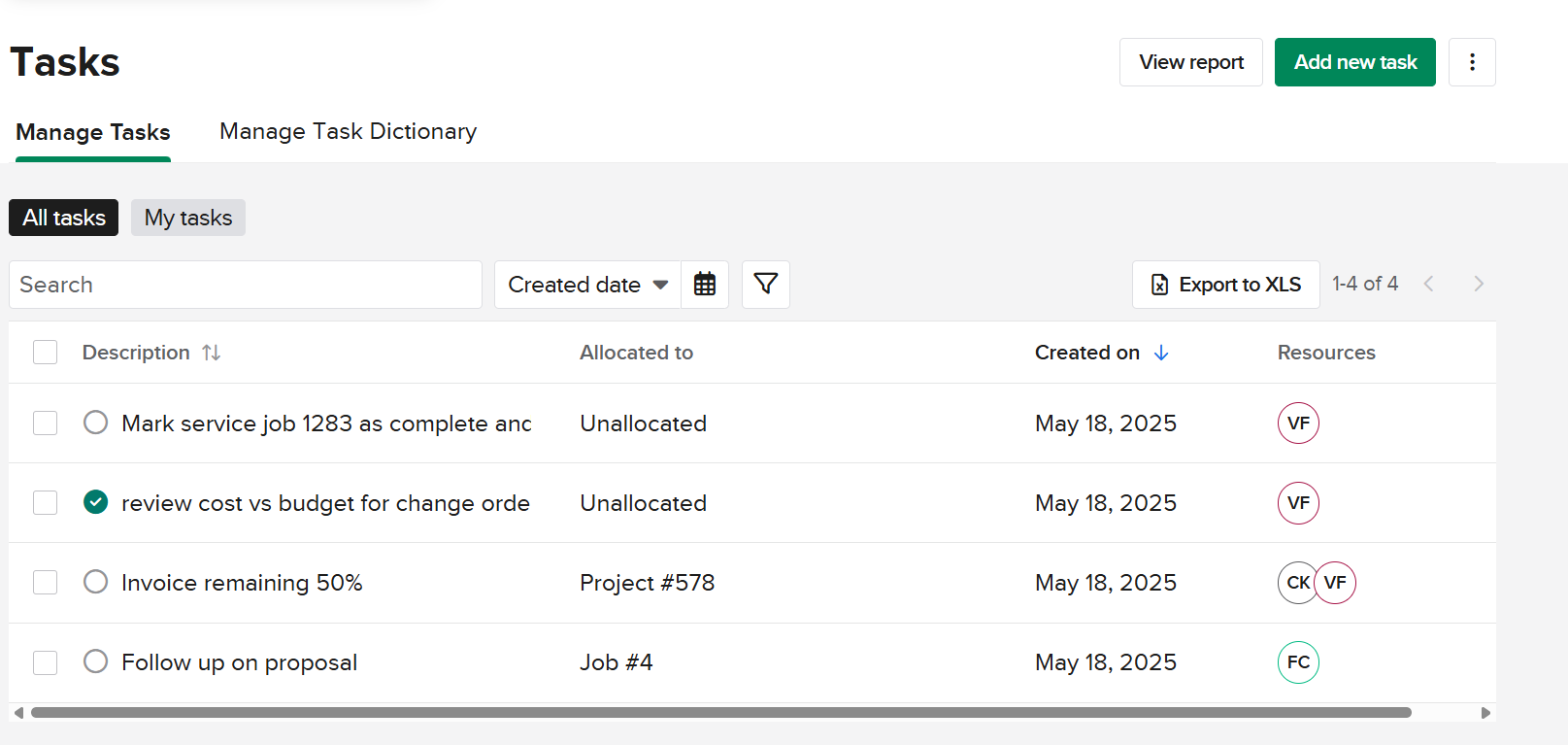Viewport: 1568px width, 745px height.
Task: Open the calendar date picker icon
Action: pyautogui.click(x=705, y=285)
